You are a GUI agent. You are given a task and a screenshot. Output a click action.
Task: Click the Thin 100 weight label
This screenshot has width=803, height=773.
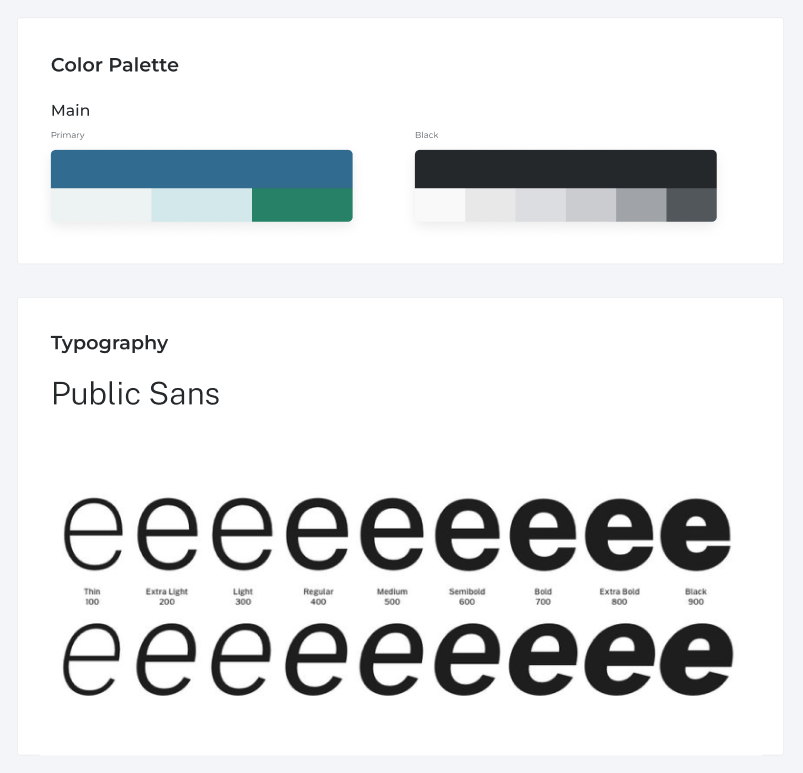[x=92, y=597]
